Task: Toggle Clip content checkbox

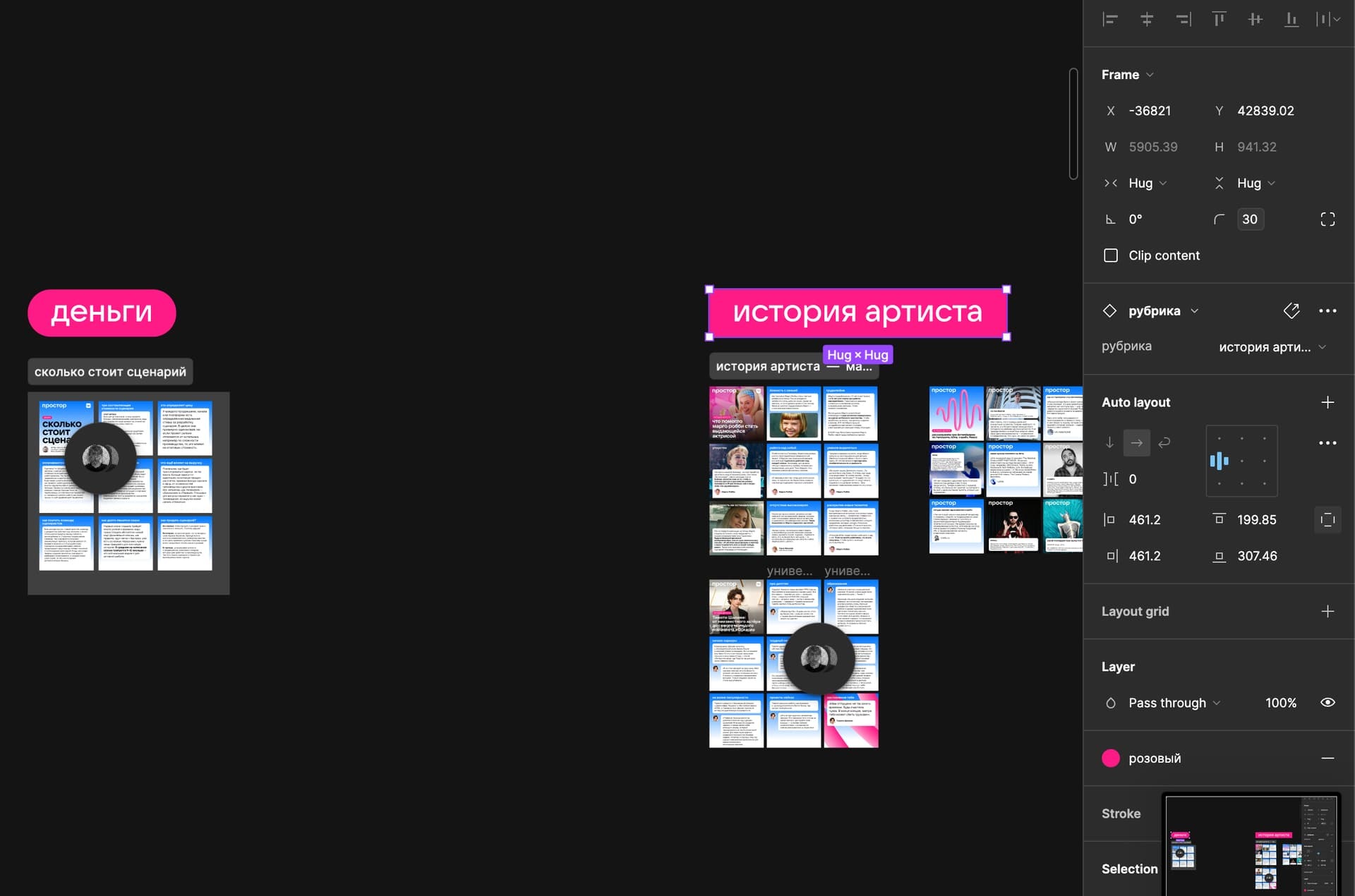Action: pyautogui.click(x=1112, y=255)
